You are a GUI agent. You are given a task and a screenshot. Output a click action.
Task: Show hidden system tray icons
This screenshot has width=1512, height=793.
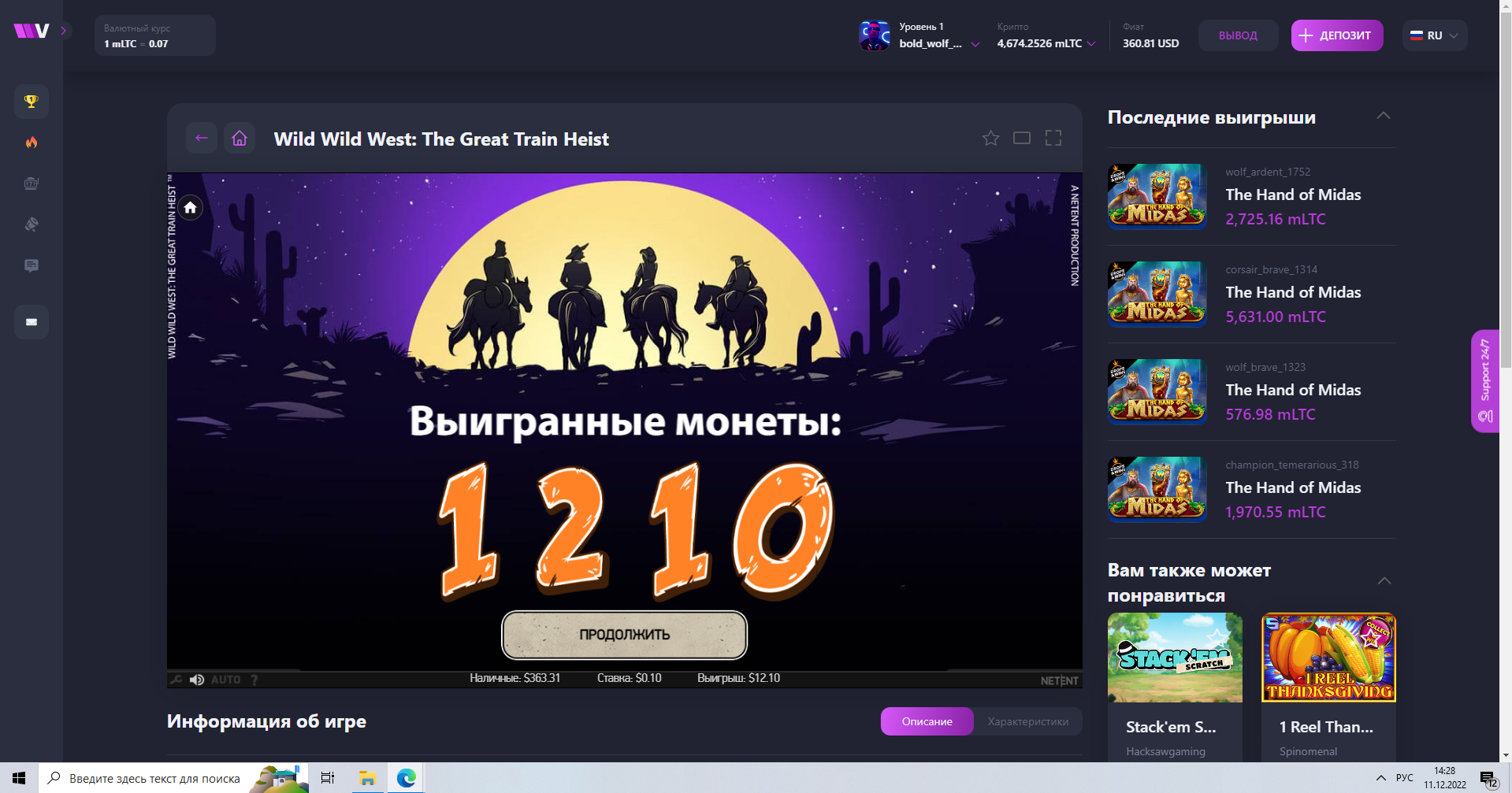click(1380, 778)
